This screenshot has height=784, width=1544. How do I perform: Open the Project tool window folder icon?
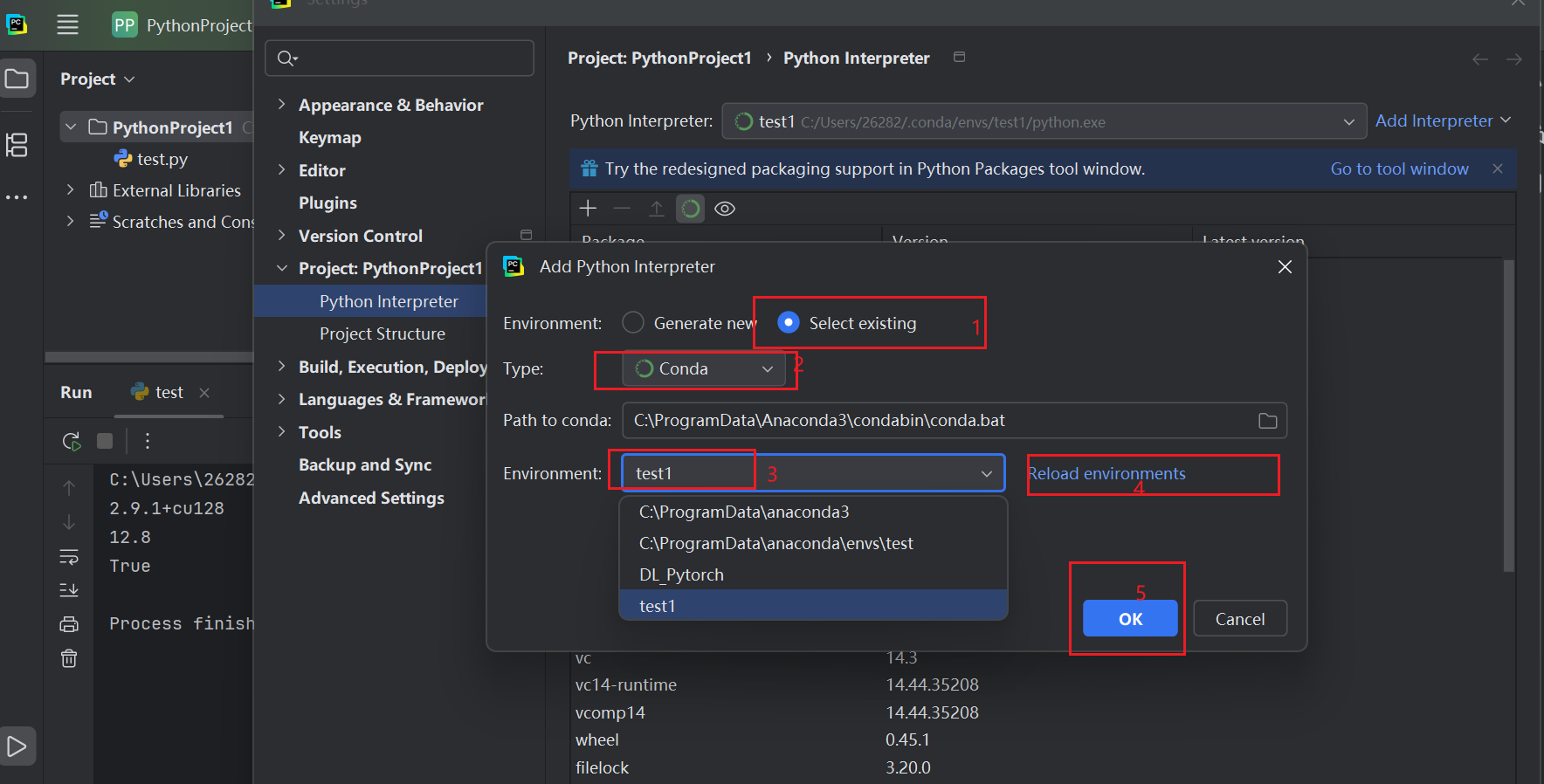pos(17,79)
